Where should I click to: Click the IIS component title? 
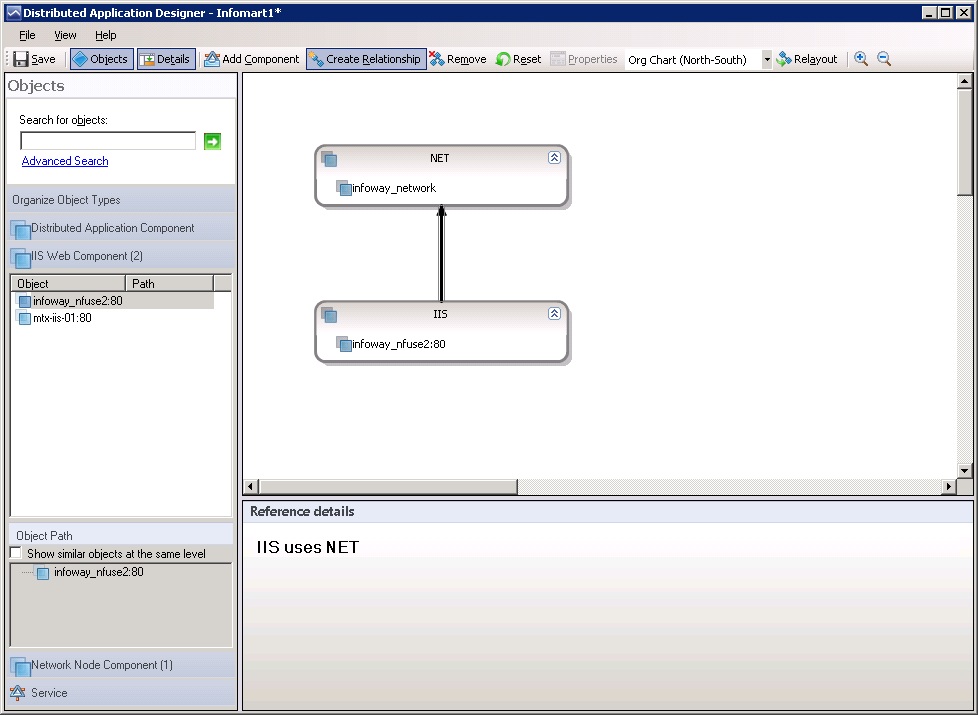[x=440, y=314]
